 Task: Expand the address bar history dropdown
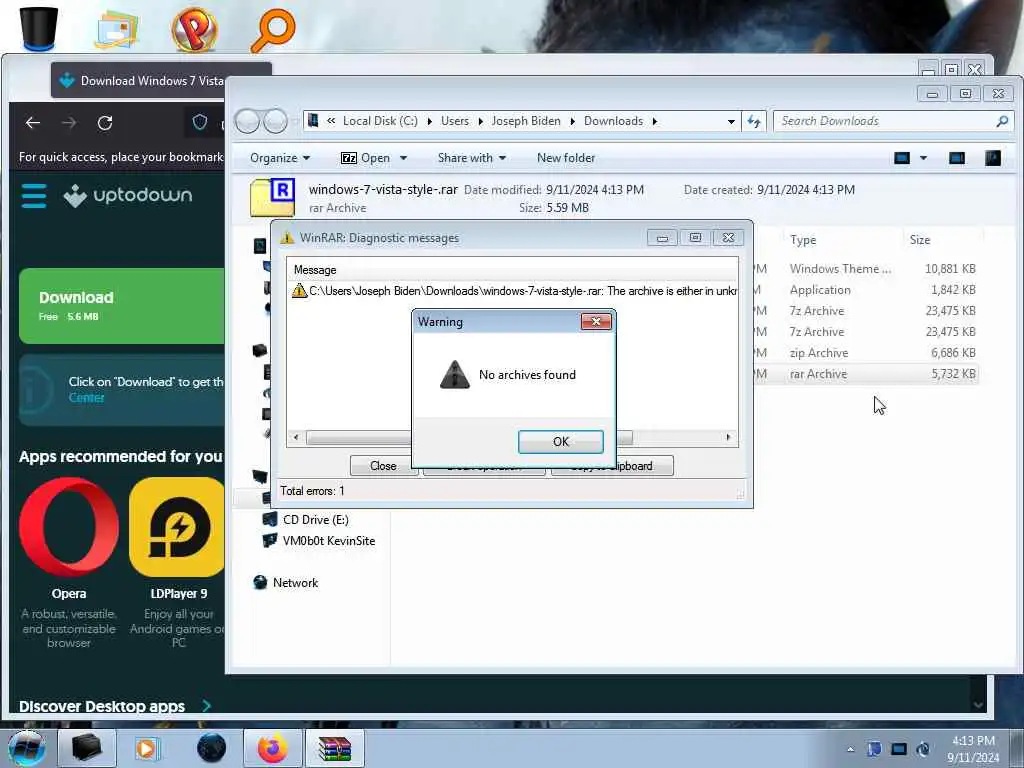(x=731, y=121)
